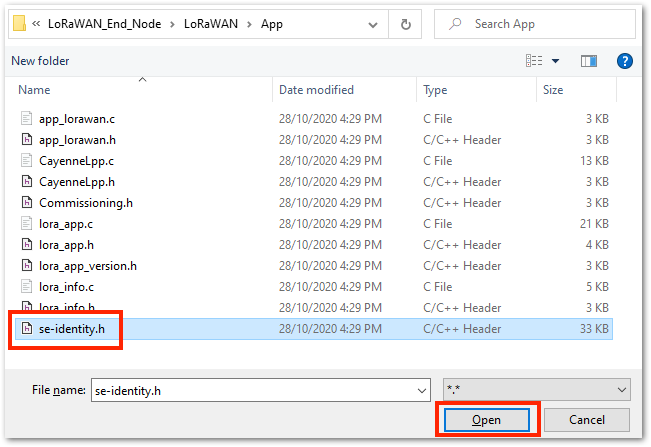651x447 pixels.
Task: Go to LoRaWAN breadcrumb folder
Action: 211,24
